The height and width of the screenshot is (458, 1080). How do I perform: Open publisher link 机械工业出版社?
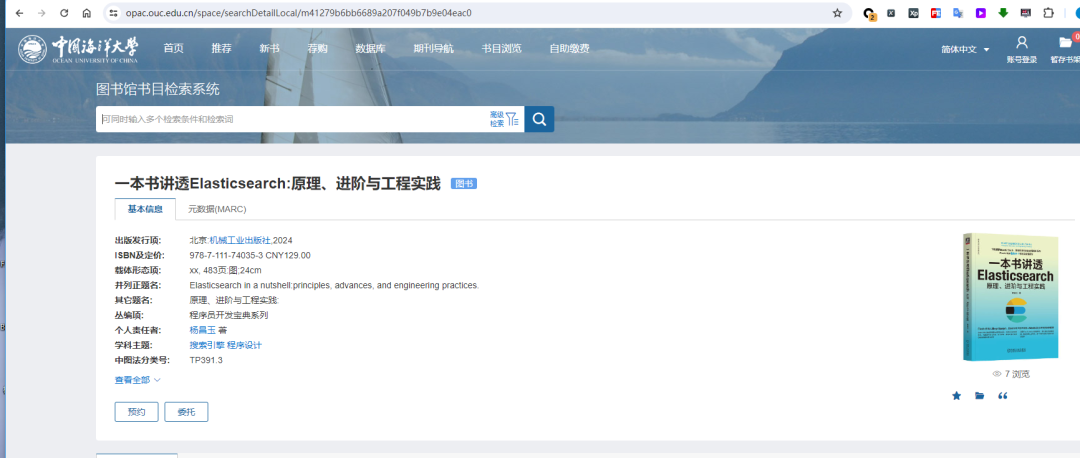(x=240, y=240)
